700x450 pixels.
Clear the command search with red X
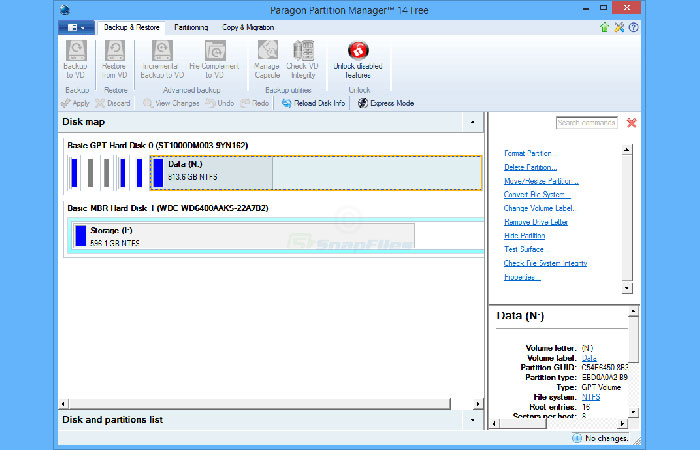pyautogui.click(x=631, y=123)
